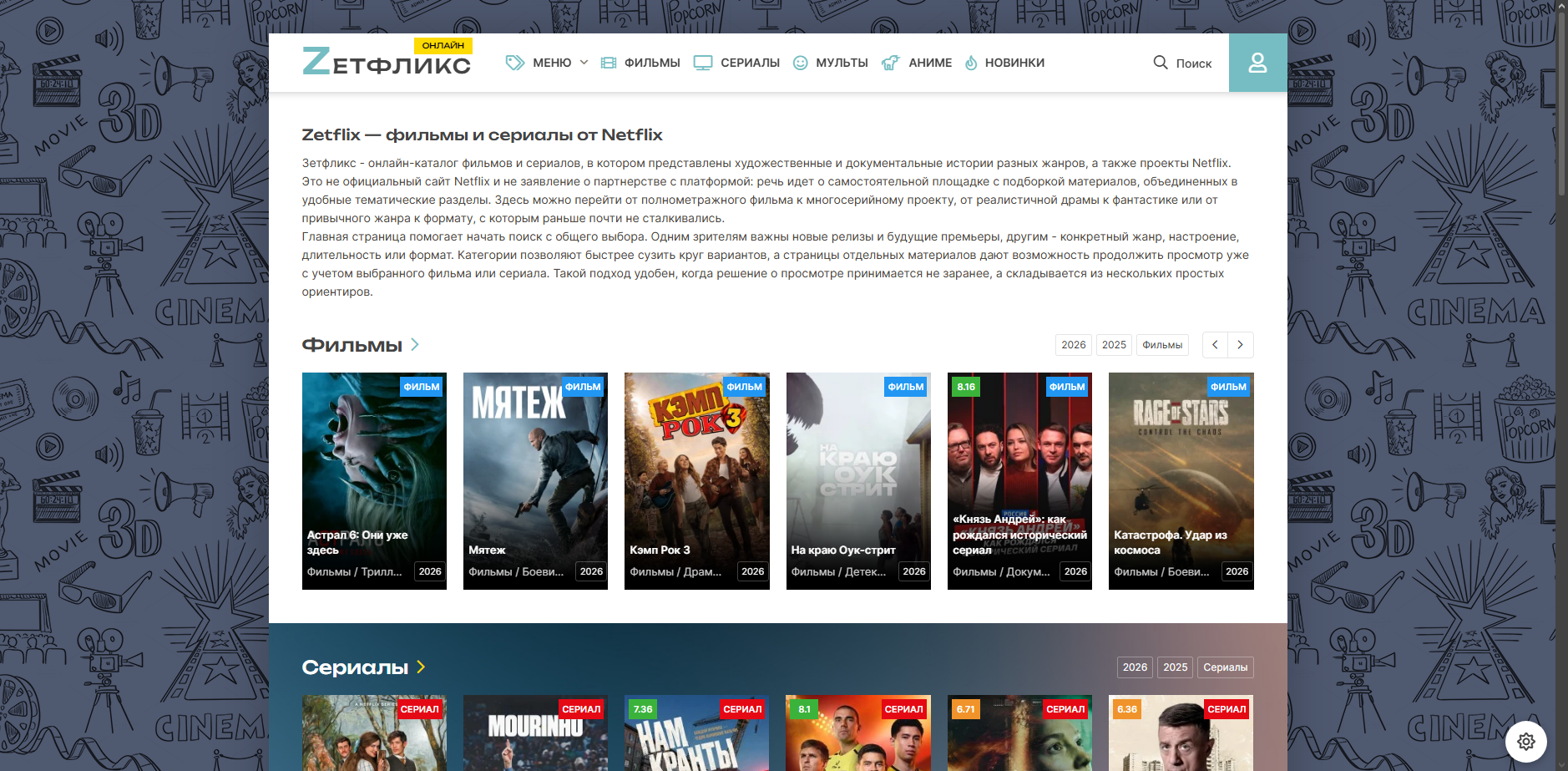Click the Сериалы tag in series section
Viewport: 1568px width, 771px height.
click(1226, 667)
